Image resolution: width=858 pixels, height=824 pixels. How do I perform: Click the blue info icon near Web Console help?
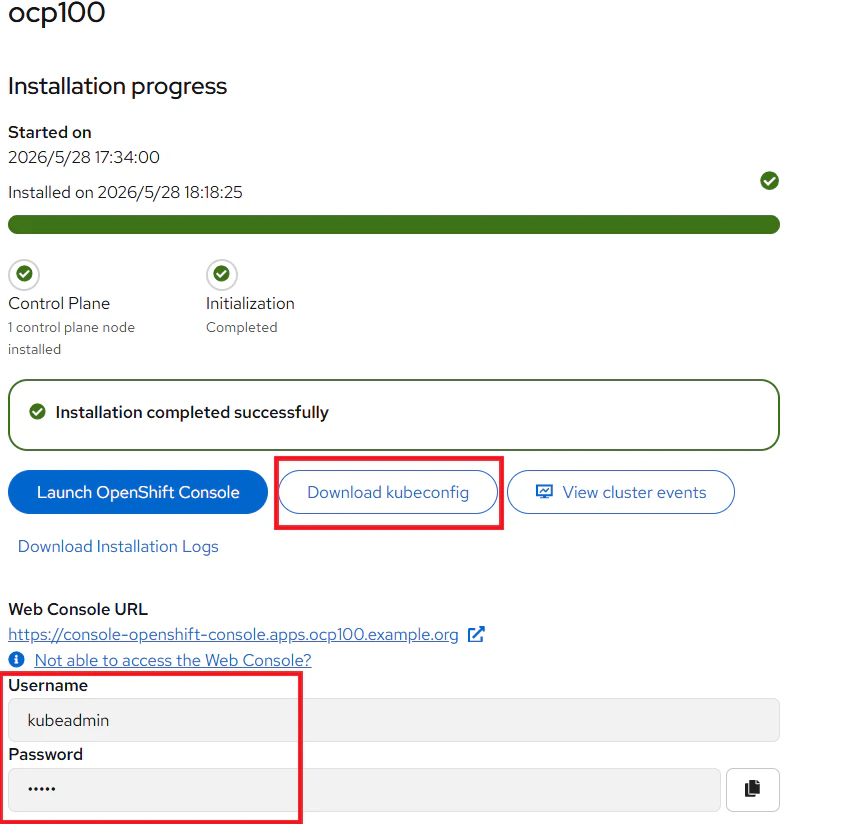point(16,659)
